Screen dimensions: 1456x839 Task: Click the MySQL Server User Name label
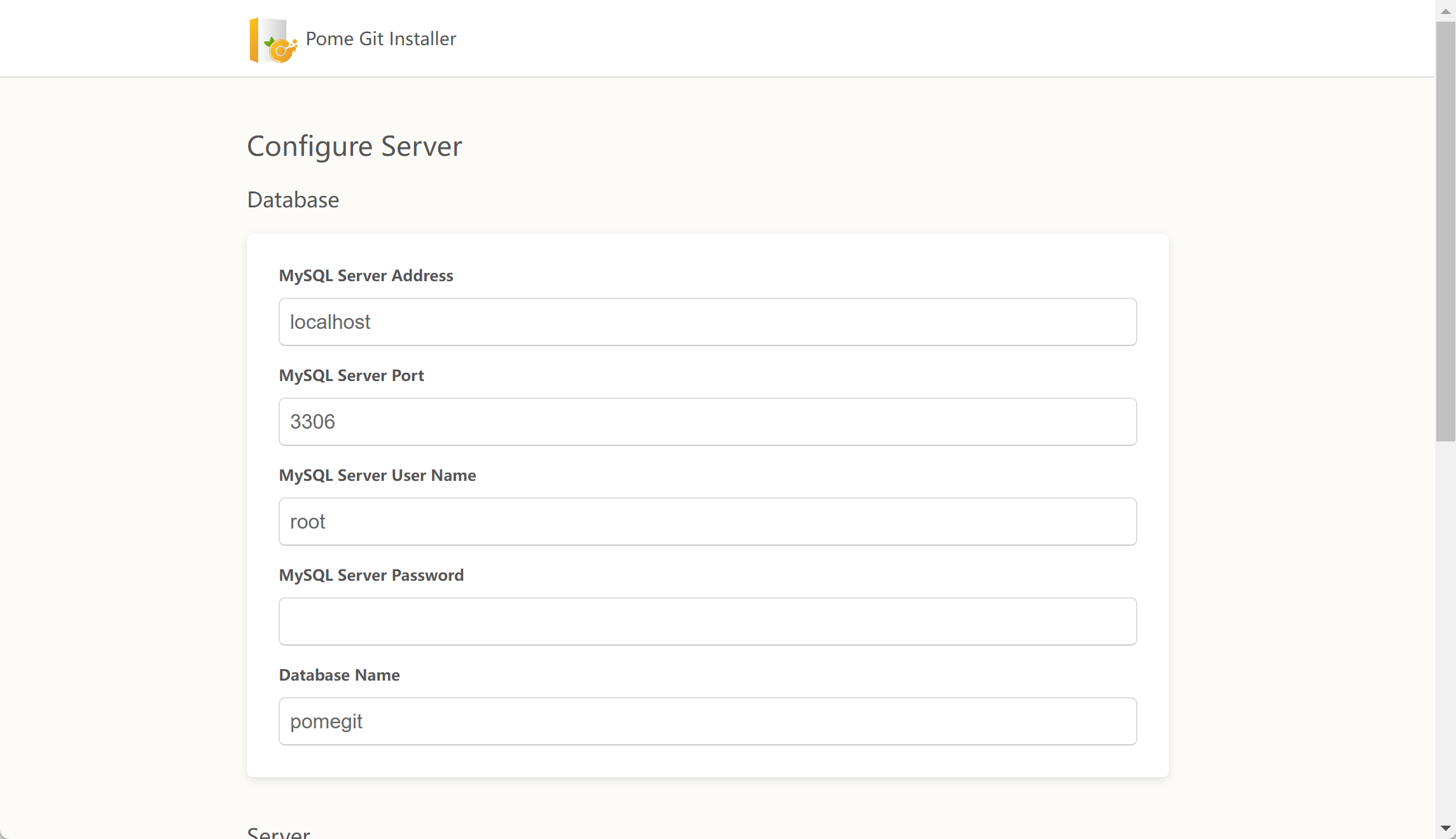[x=377, y=475]
